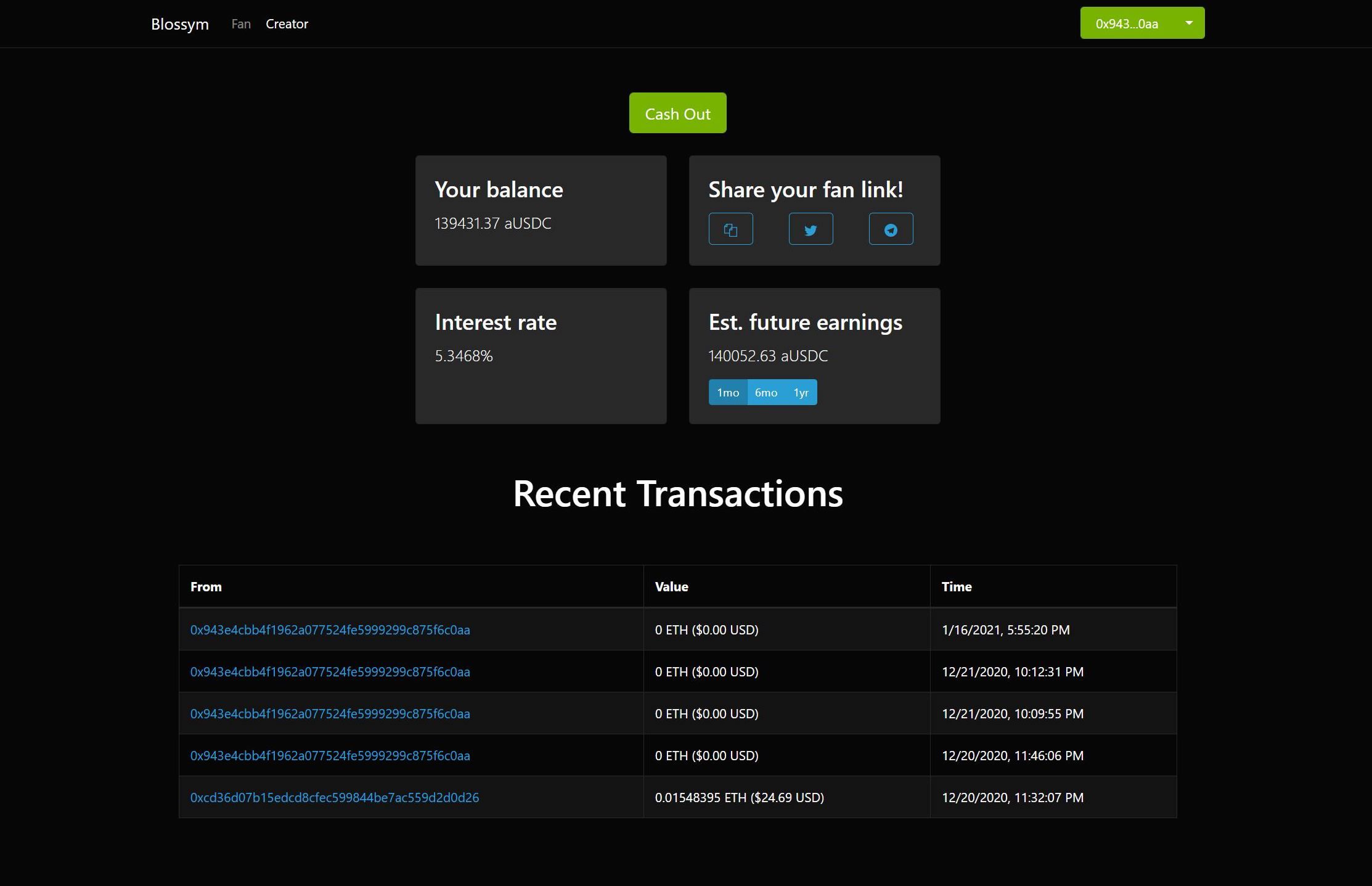Open the Fan page in navbar
The width and height of the screenshot is (1372, 886).
click(241, 24)
